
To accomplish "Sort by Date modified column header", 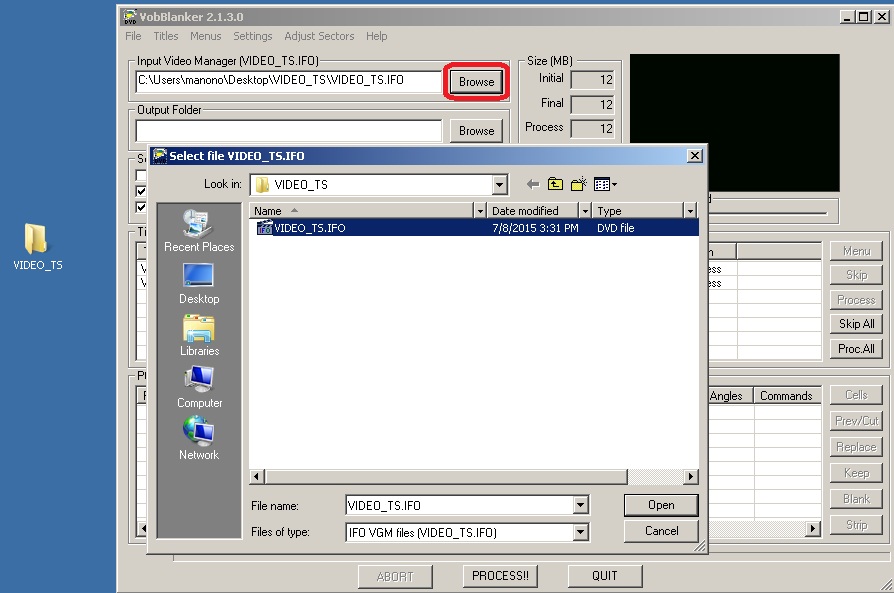I will pyautogui.click(x=533, y=211).
